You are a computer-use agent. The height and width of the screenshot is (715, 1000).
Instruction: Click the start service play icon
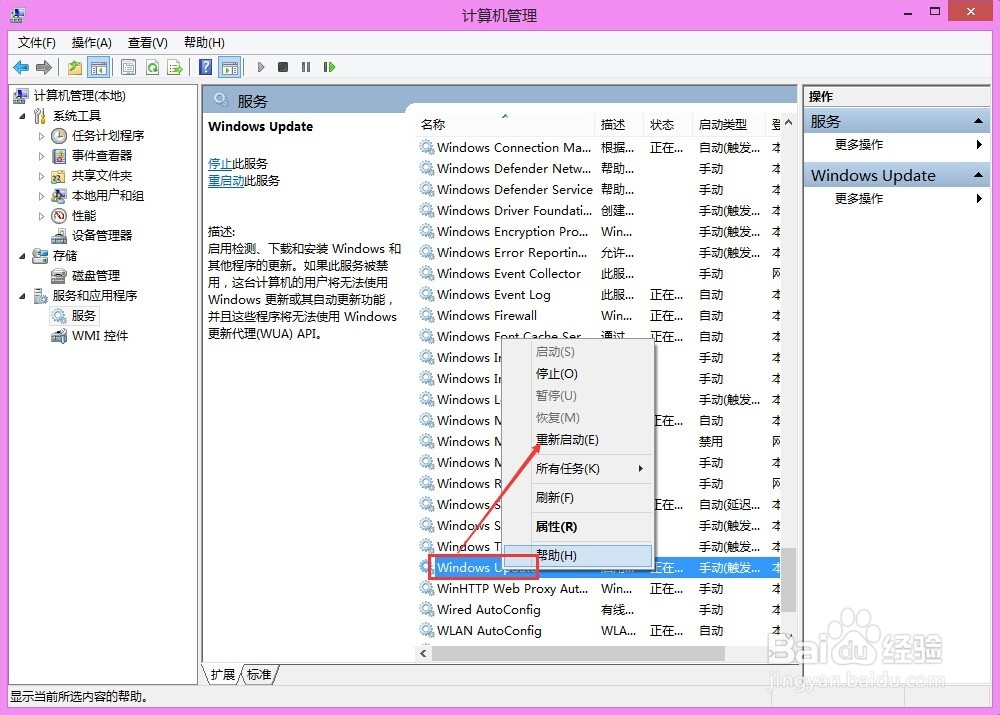point(261,67)
